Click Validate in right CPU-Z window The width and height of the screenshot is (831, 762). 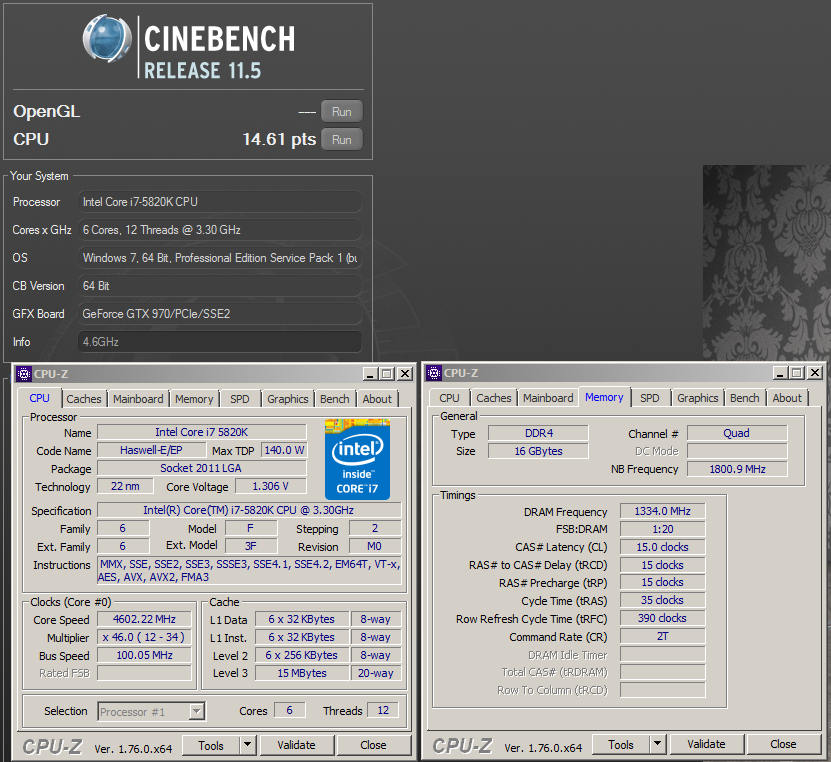point(707,745)
